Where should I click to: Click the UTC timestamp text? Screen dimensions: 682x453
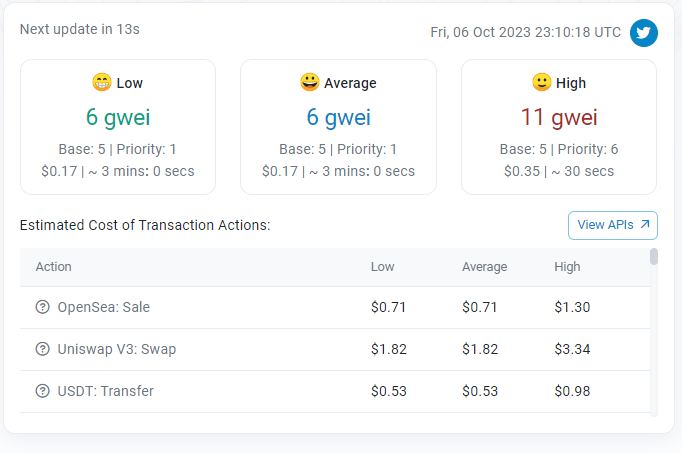(525, 32)
